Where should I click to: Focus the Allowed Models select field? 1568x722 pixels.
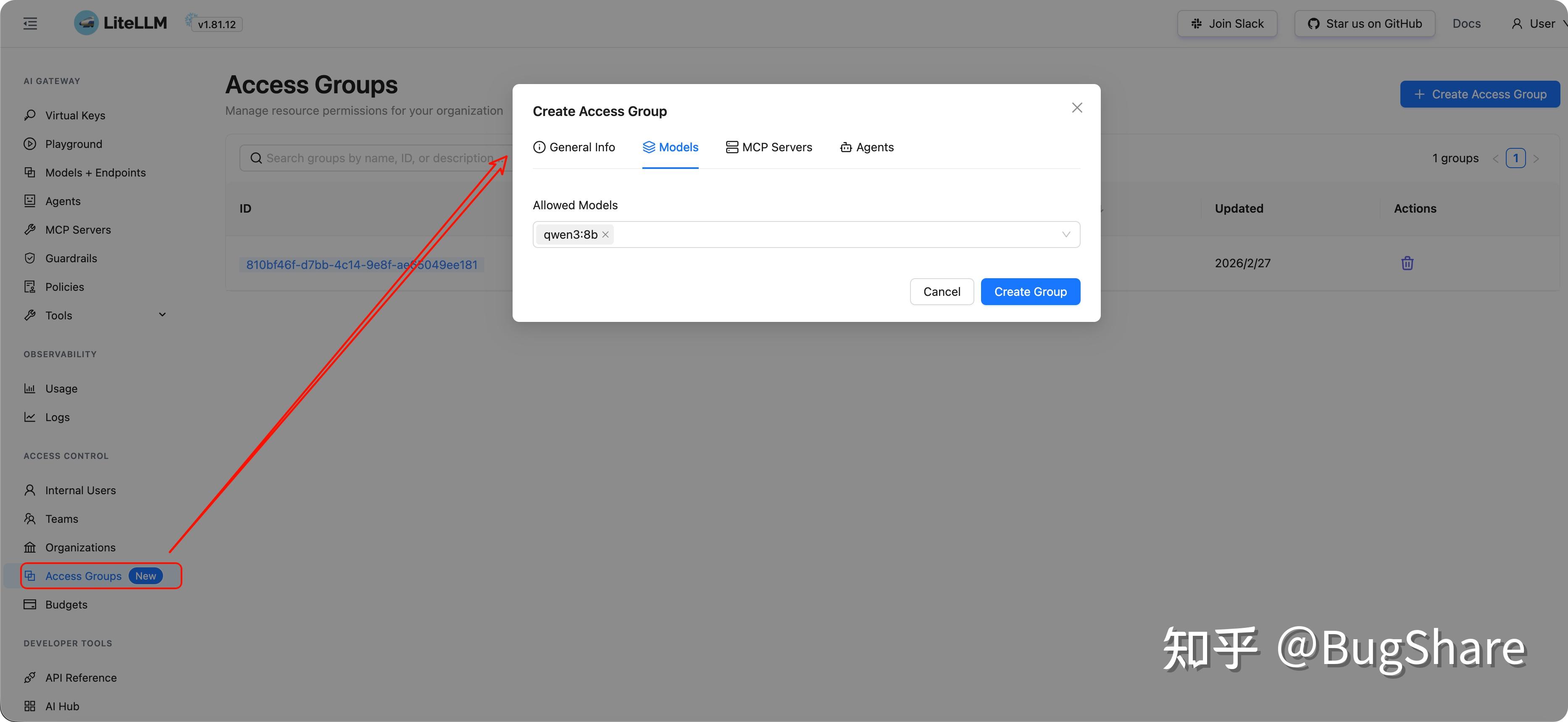tap(806, 235)
